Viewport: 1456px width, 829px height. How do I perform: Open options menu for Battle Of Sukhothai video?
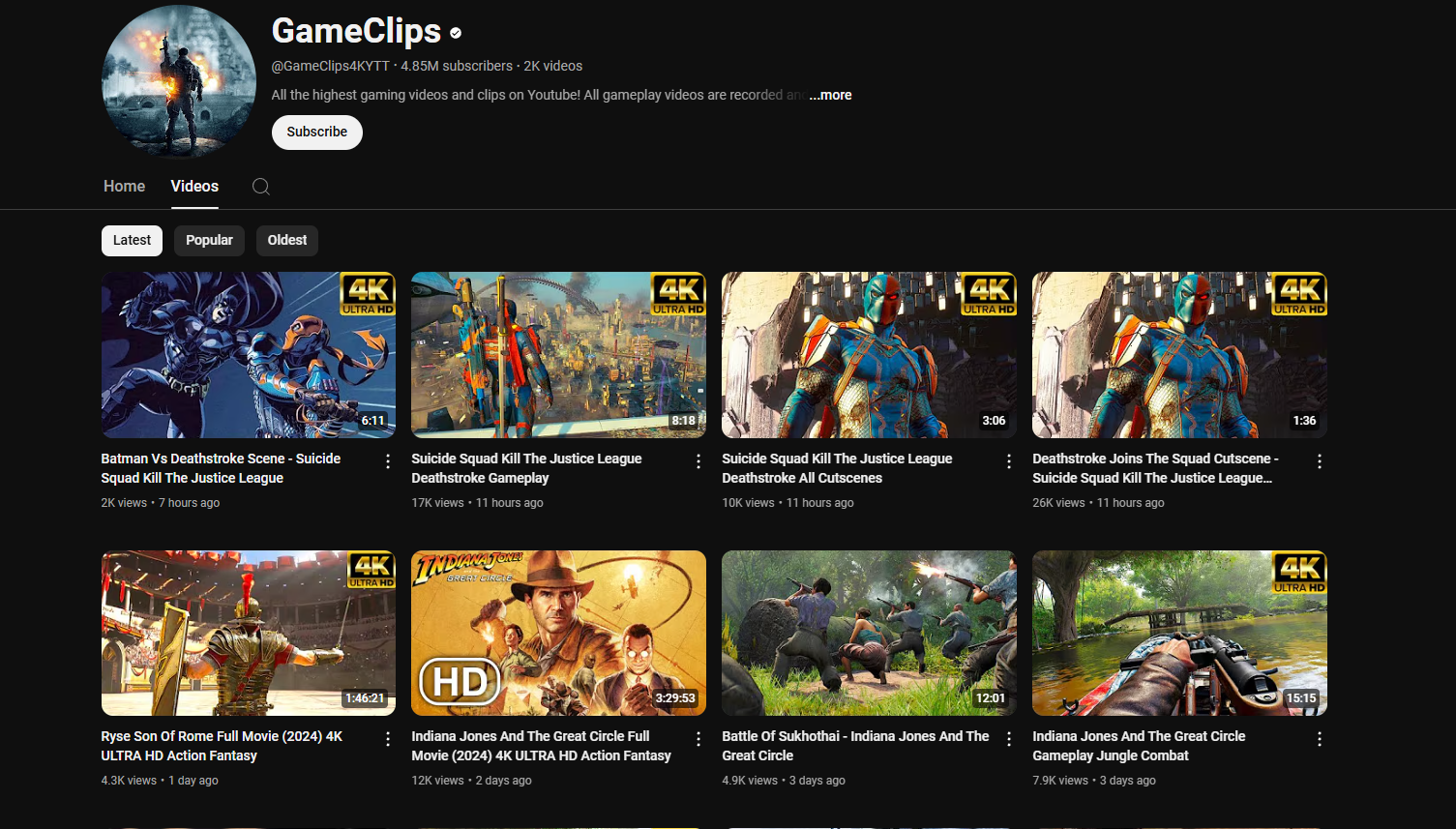tap(1009, 739)
